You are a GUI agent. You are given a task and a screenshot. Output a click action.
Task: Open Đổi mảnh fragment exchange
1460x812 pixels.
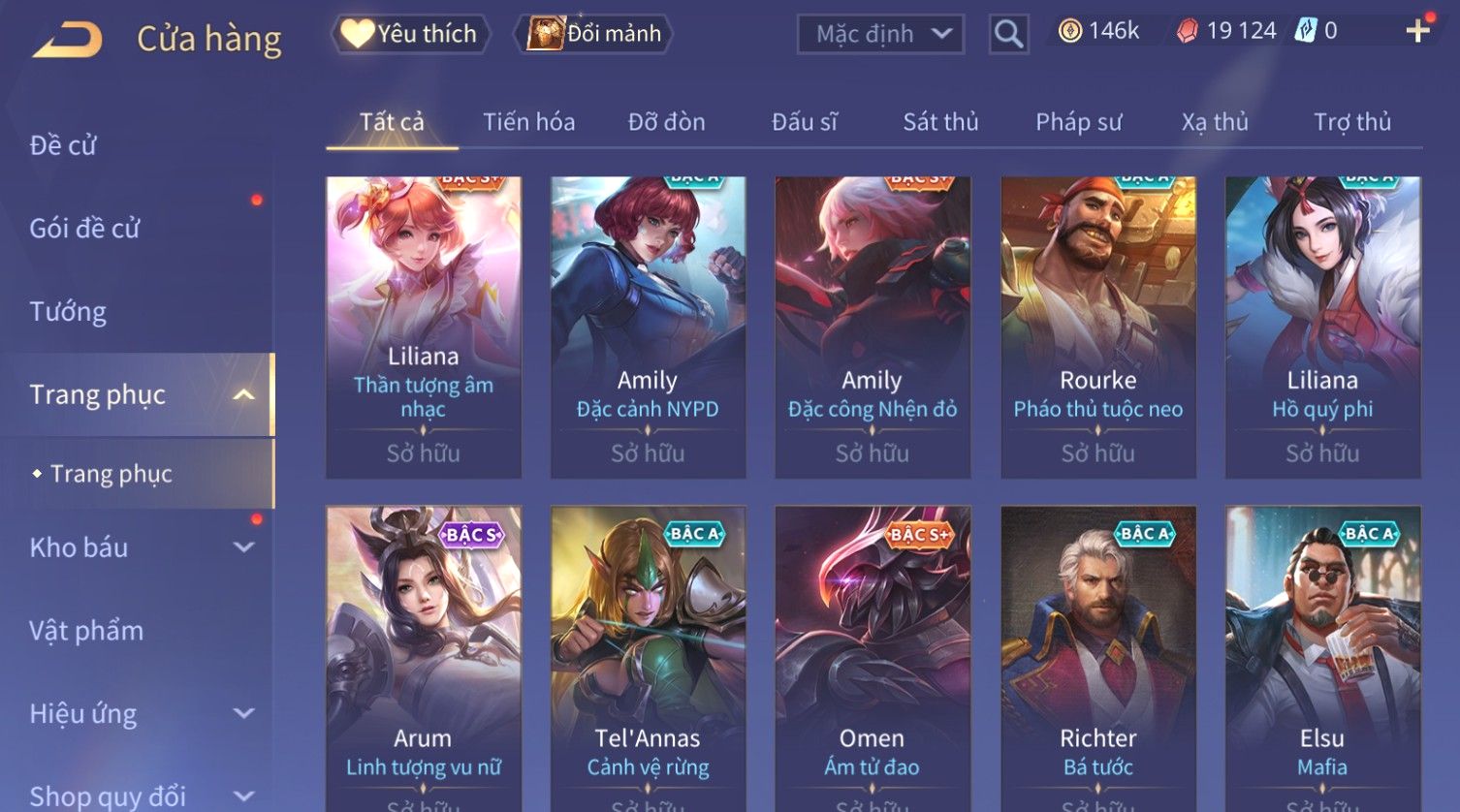(x=593, y=34)
